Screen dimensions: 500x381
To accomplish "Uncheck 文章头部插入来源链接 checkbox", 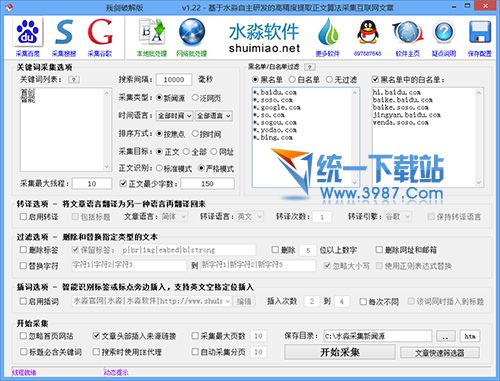I will [x=96, y=336].
